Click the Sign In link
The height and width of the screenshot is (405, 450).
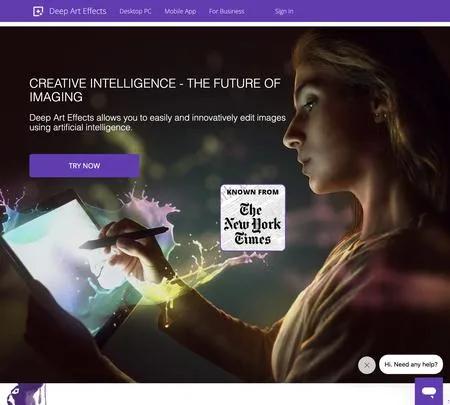click(284, 11)
